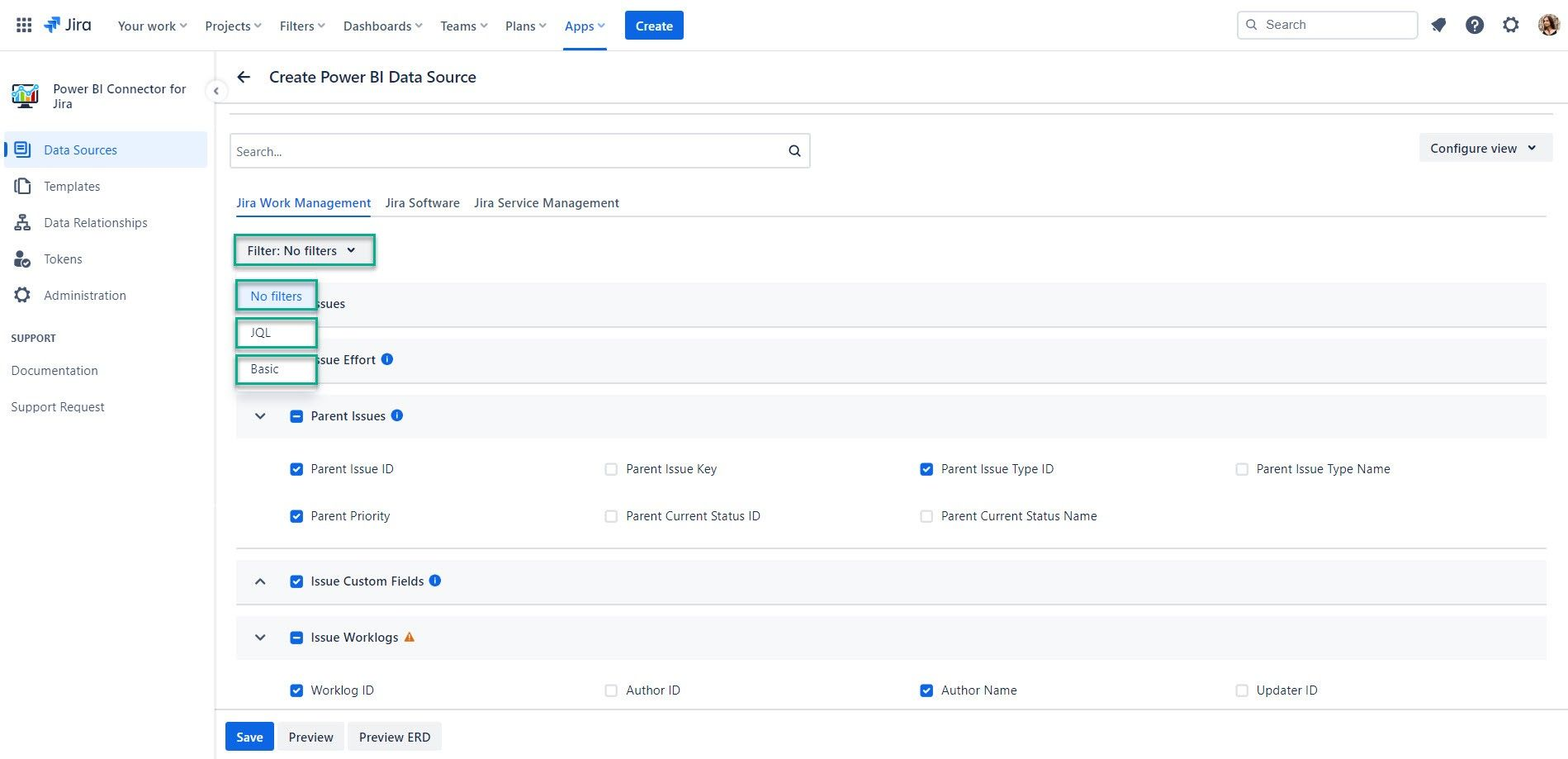
Task: Tick the Updater ID checkbox
Action: coord(1242,690)
